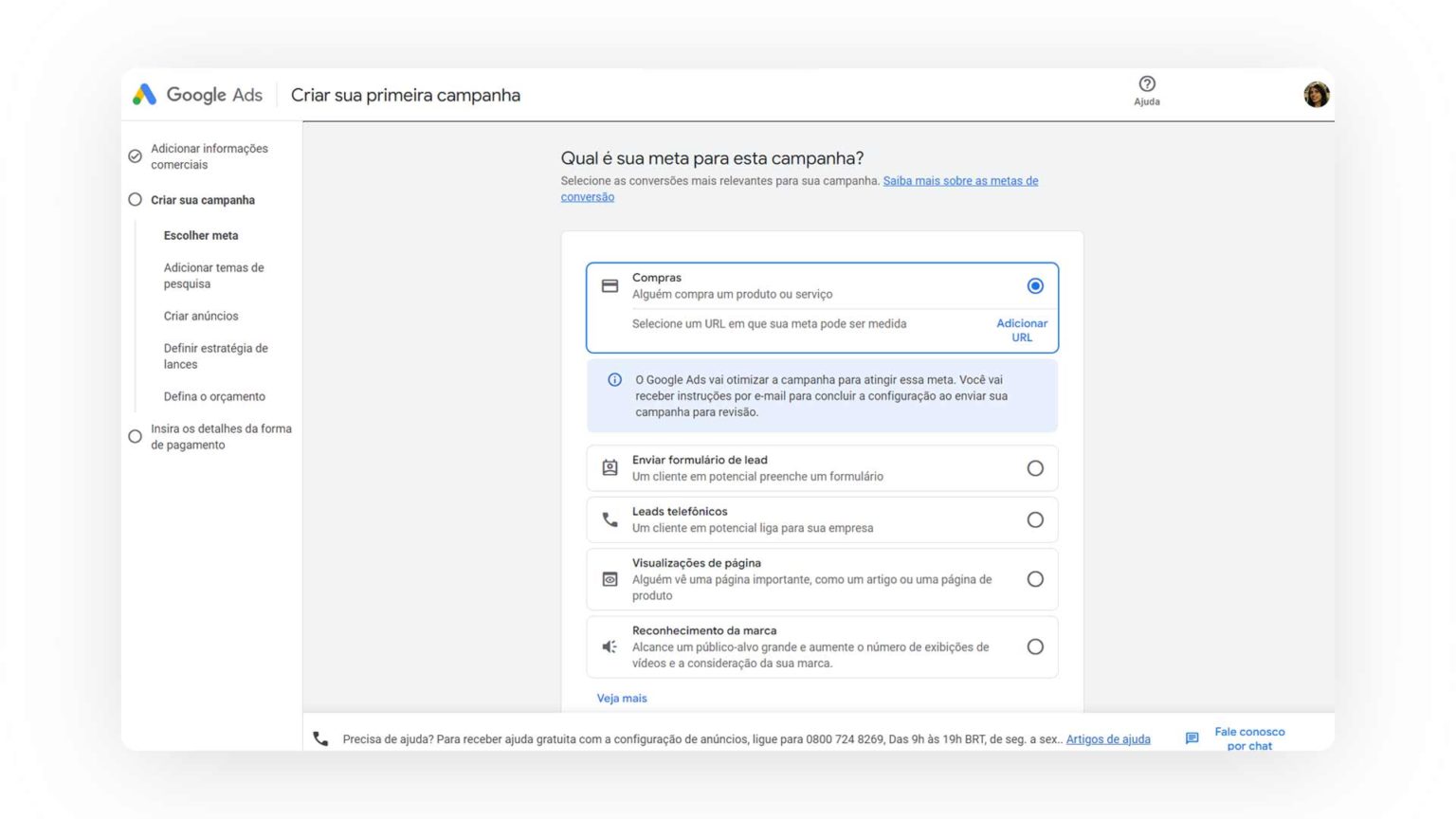Click the Google Ads logo icon
The image size is (1456, 819).
(144, 94)
